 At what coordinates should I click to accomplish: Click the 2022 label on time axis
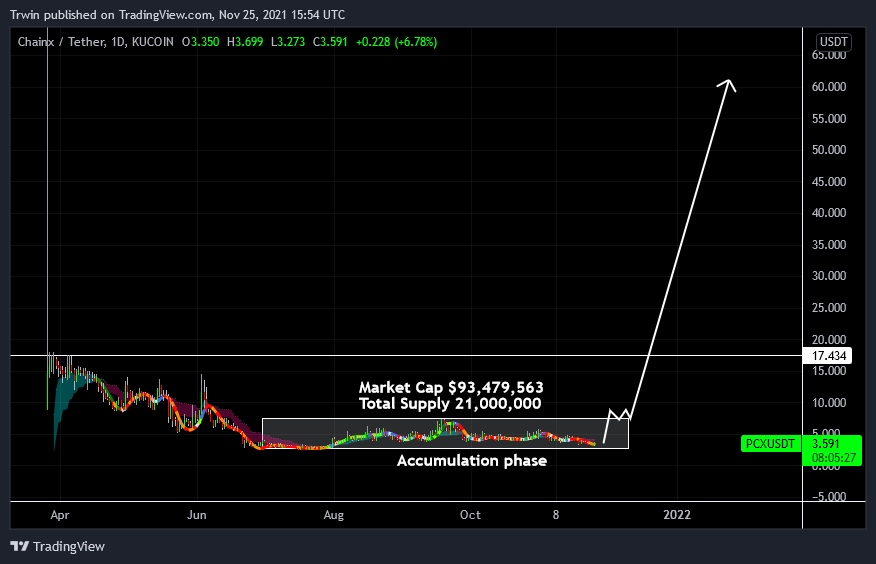coord(677,515)
